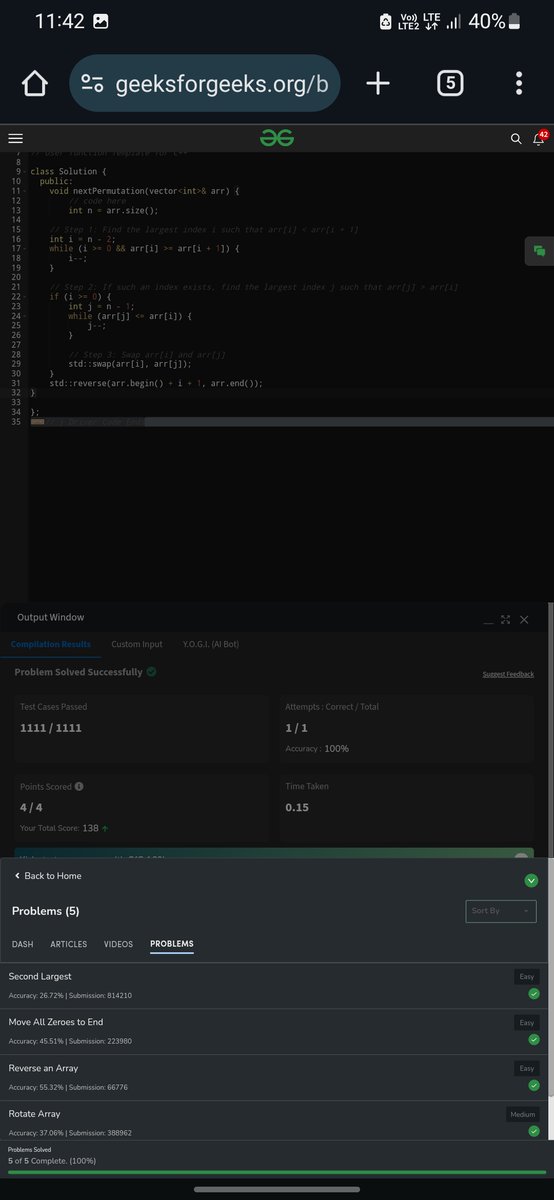The height and width of the screenshot is (1200, 554).
Task: Click the Points Scored 4 / 4 value
Action: pos(31,807)
